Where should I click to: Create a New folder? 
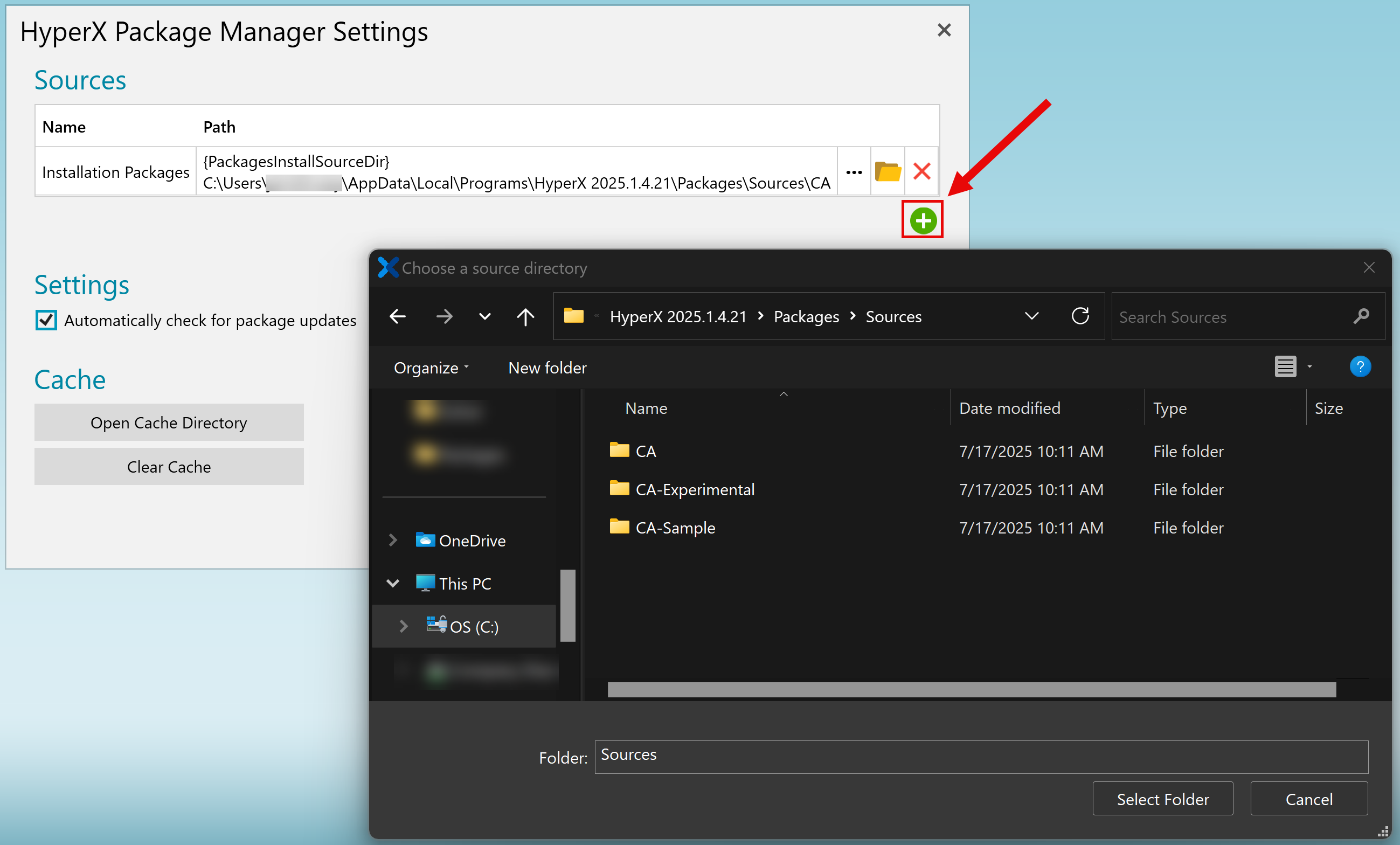coord(547,368)
